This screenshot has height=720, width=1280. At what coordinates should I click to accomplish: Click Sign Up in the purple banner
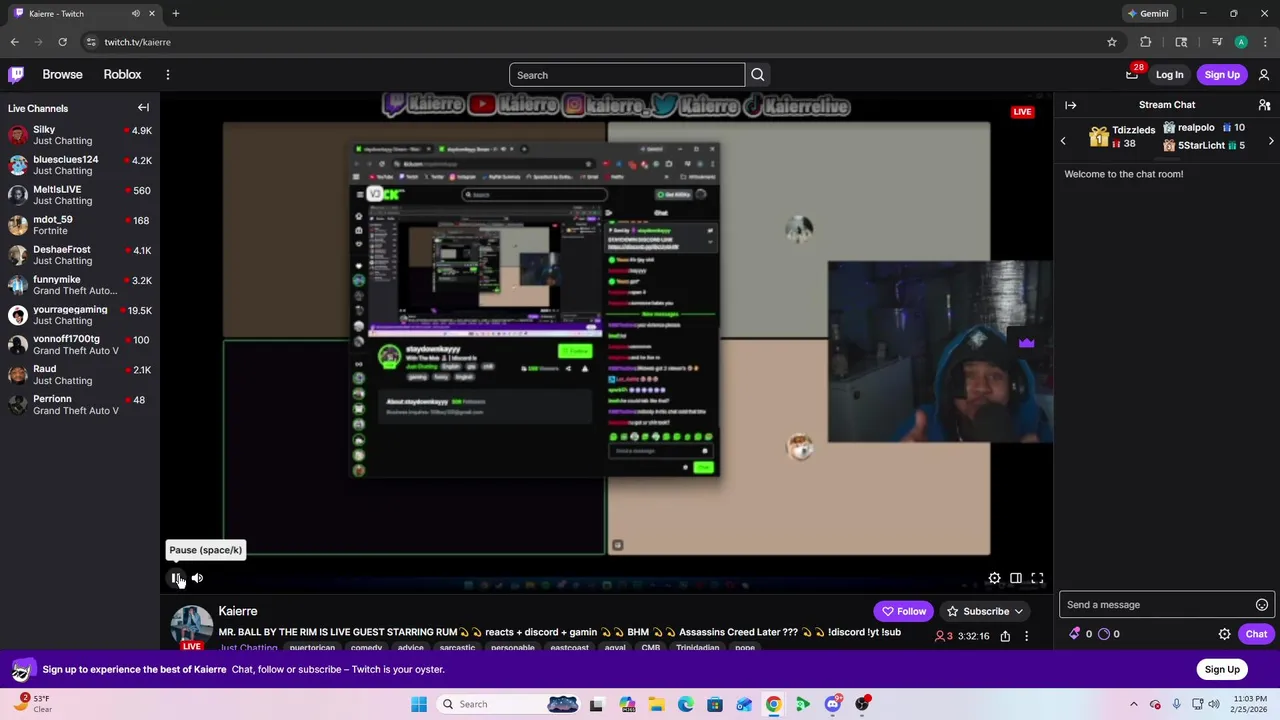[1222, 669]
